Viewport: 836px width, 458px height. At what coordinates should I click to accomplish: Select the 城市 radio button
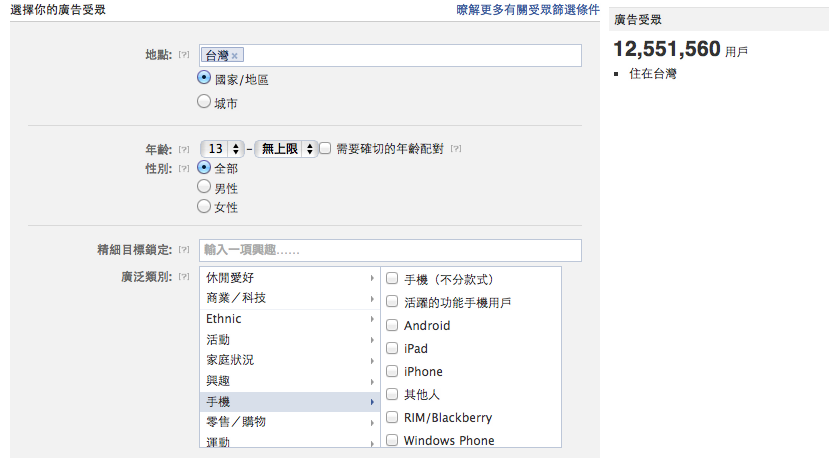pyautogui.click(x=204, y=101)
